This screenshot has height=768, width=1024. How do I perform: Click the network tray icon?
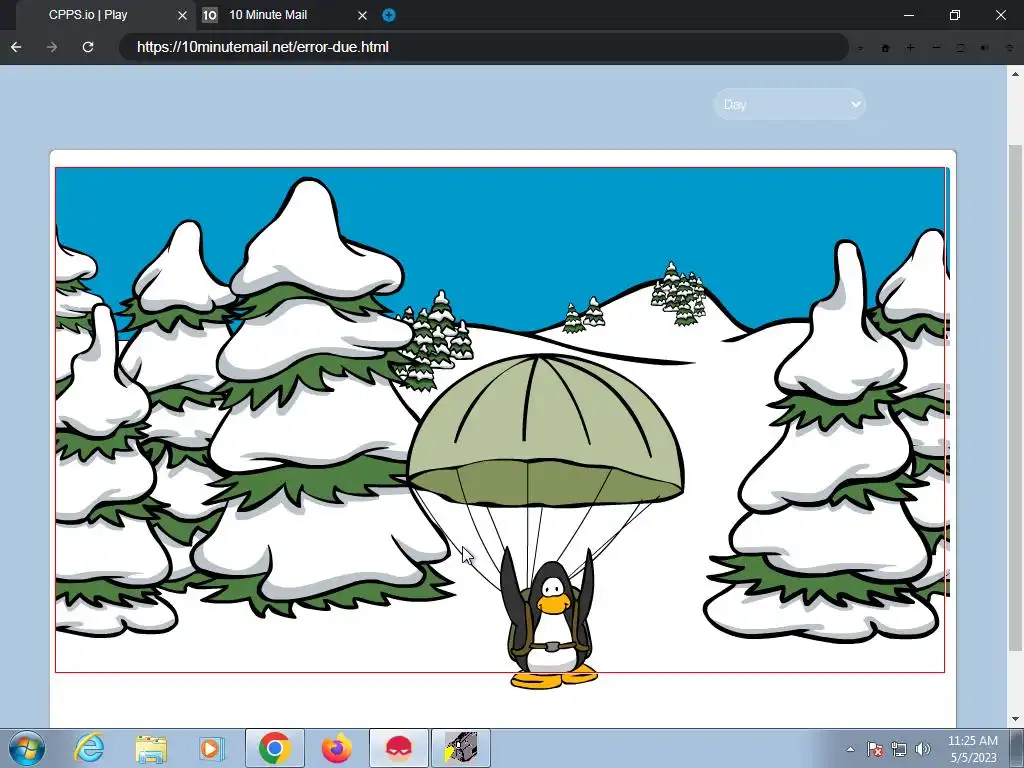(x=899, y=749)
